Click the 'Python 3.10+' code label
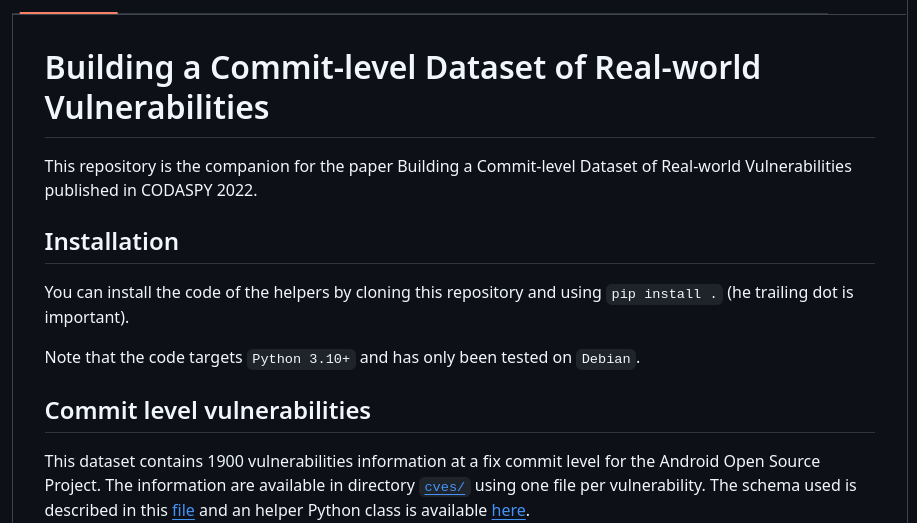This screenshot has height=523, width=917. (301, 359)
